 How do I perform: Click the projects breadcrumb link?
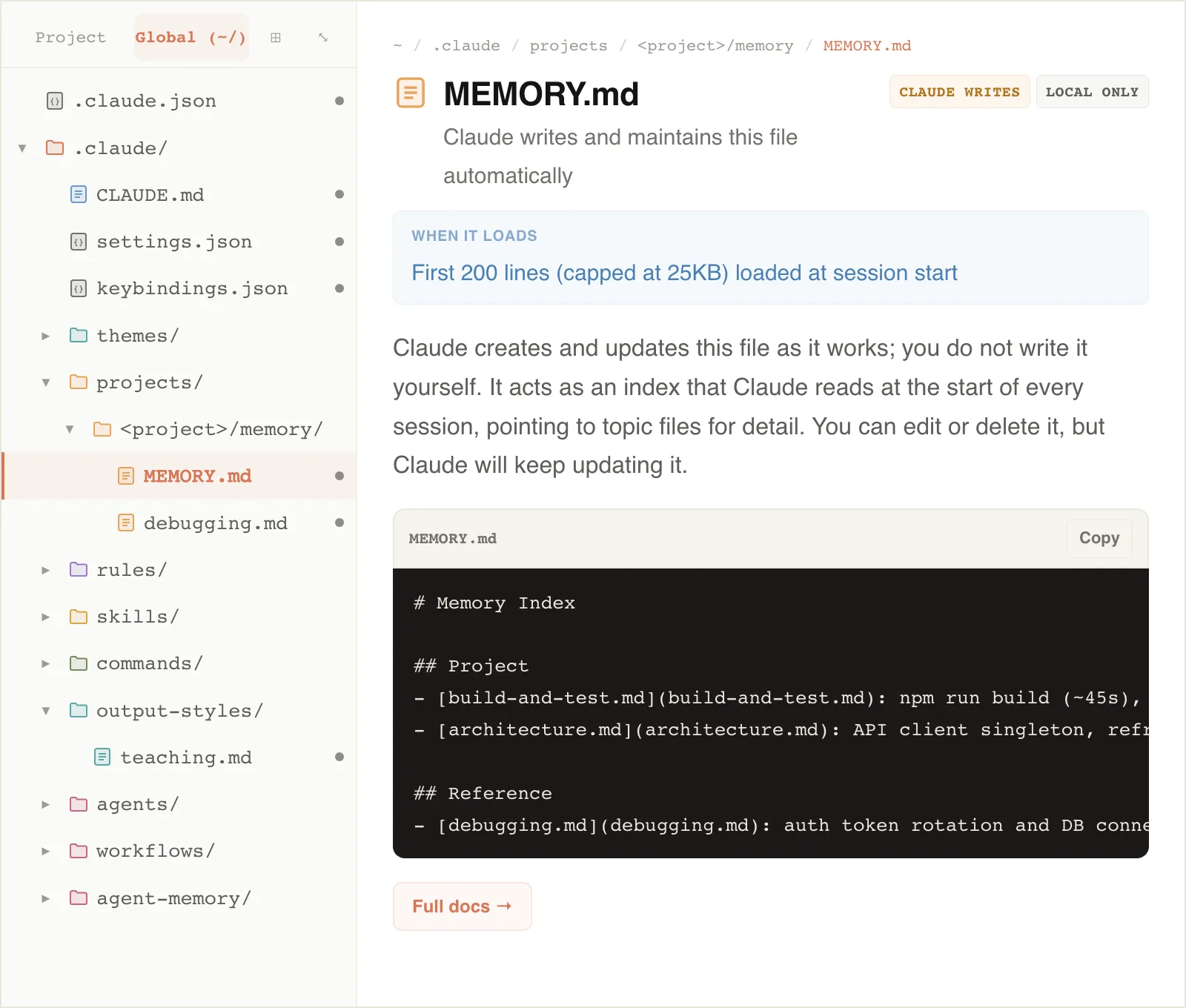tap(569, 46)
